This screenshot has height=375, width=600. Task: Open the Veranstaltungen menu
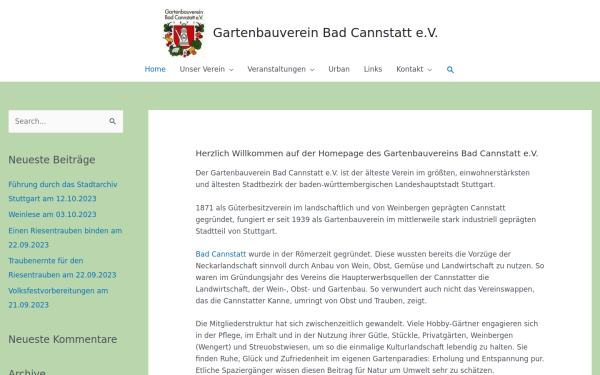(x=277, y=69)
